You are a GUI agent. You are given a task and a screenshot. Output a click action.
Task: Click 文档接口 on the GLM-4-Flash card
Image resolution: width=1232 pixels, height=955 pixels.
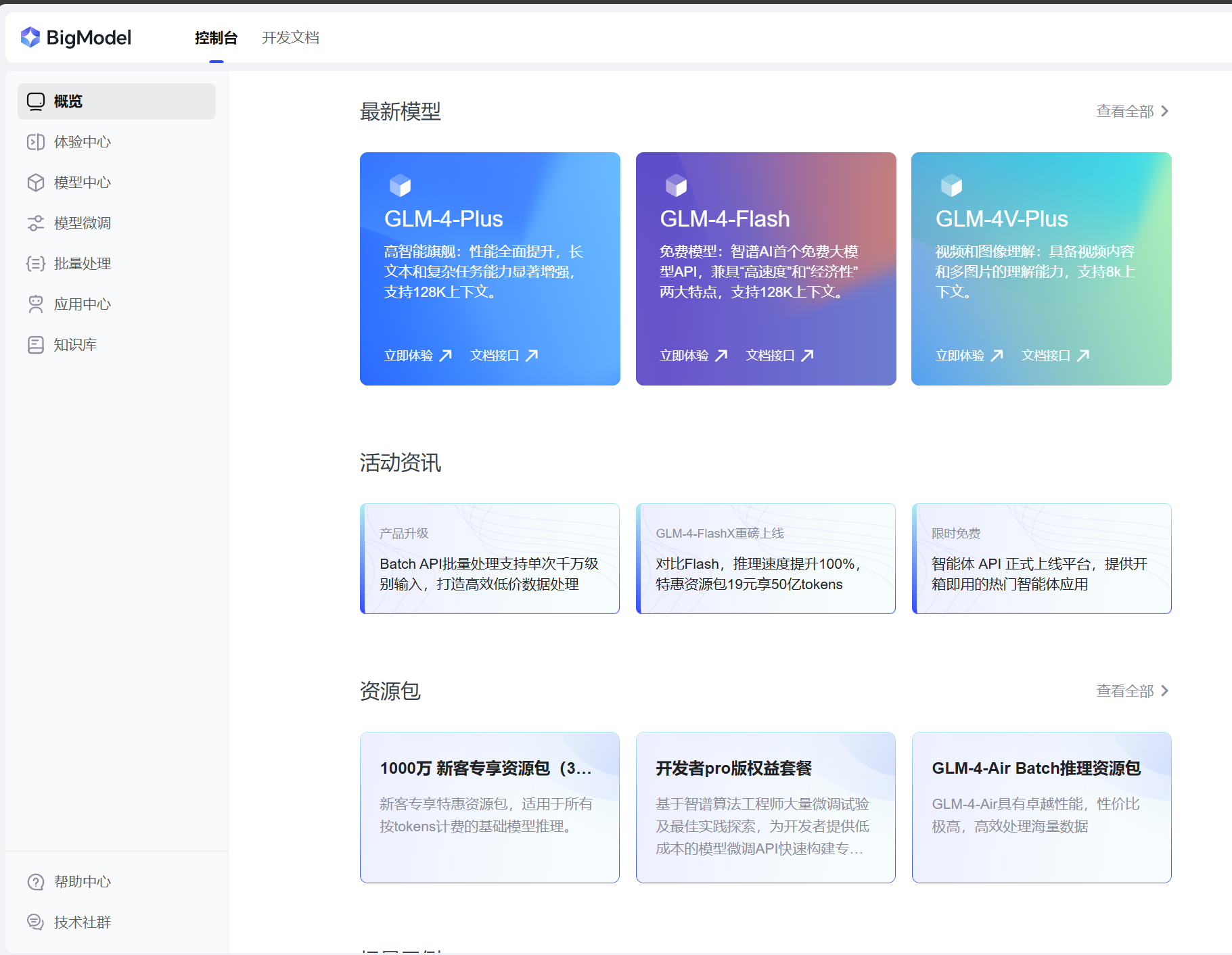(779, 355)
